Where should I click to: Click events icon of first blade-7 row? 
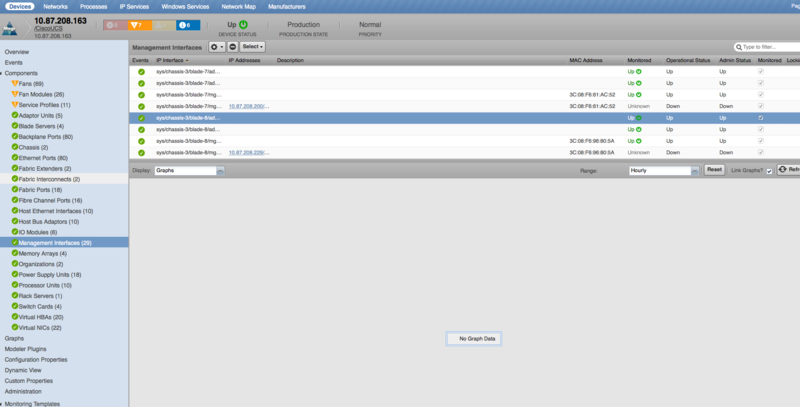tap(141, 72)
